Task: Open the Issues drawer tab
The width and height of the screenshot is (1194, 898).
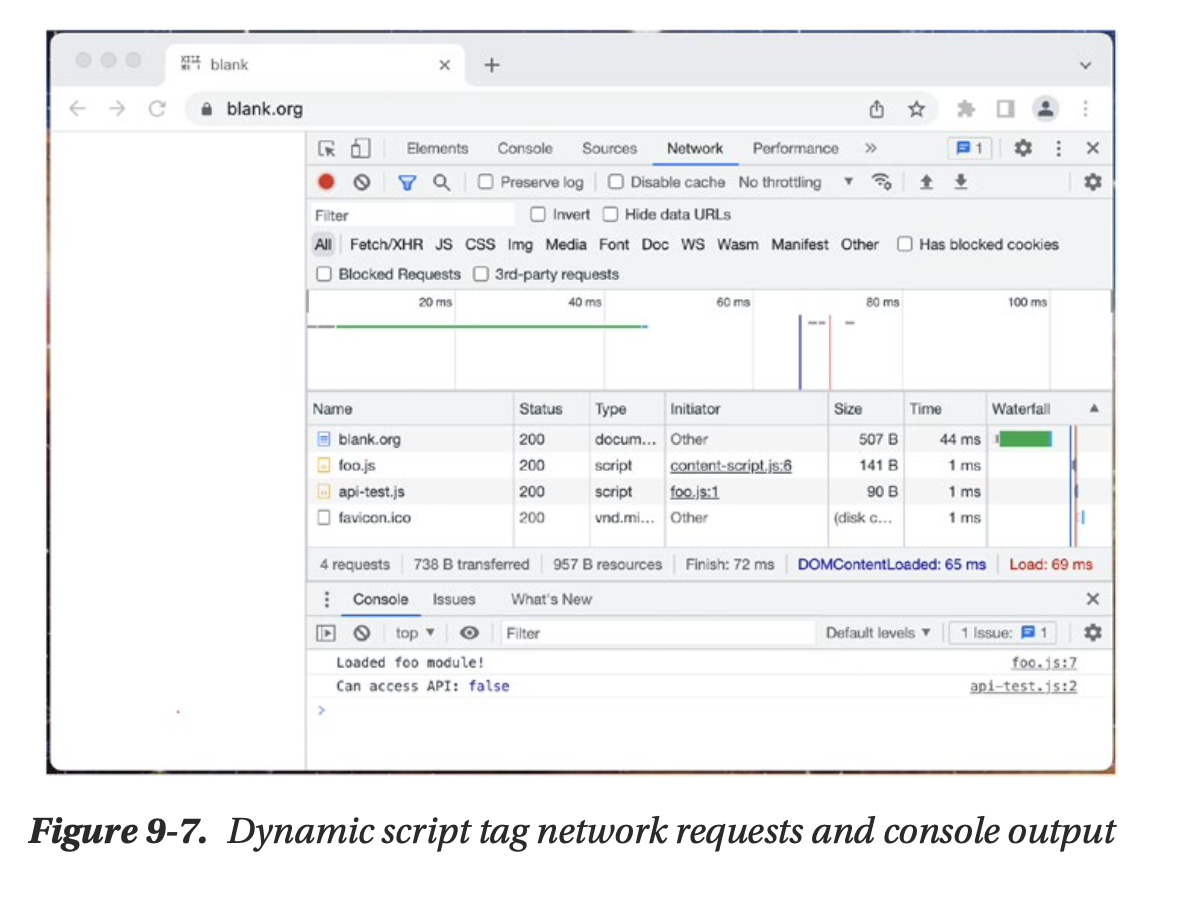Action: 453,599
